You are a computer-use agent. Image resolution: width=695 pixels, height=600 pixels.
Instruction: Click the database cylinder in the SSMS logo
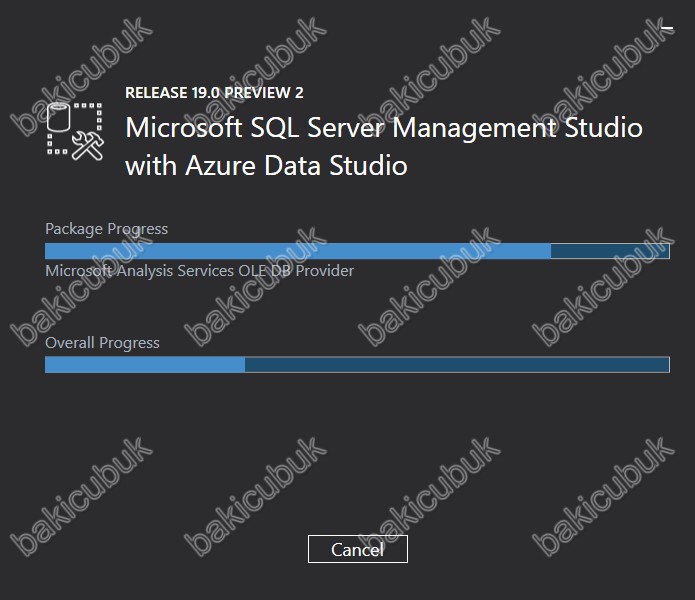click(x=59, y=117)
